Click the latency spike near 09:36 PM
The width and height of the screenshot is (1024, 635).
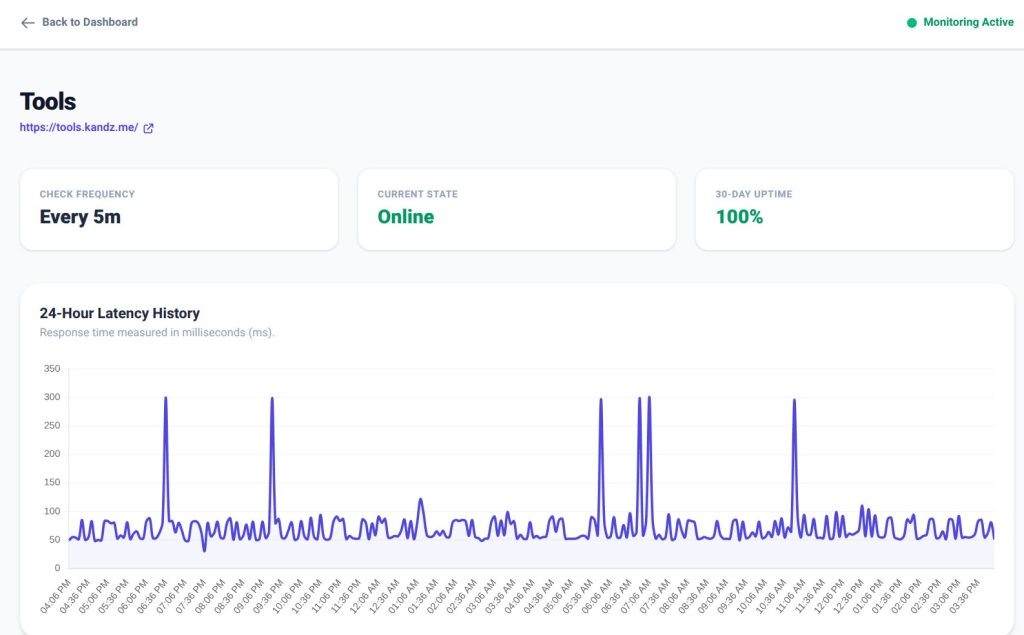click(x=272, y=399)
